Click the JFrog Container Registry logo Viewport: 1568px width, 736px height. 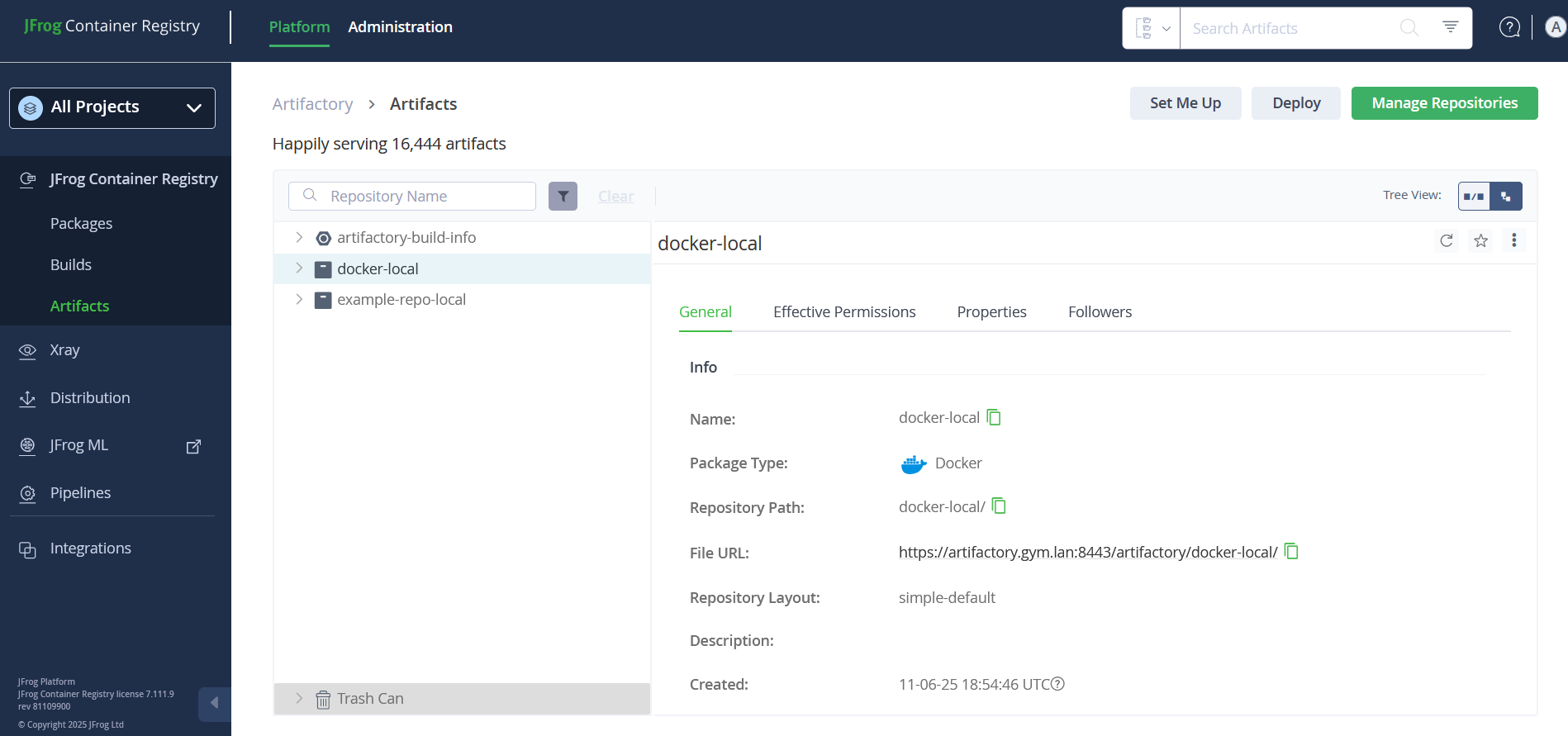tap(112, 26)
